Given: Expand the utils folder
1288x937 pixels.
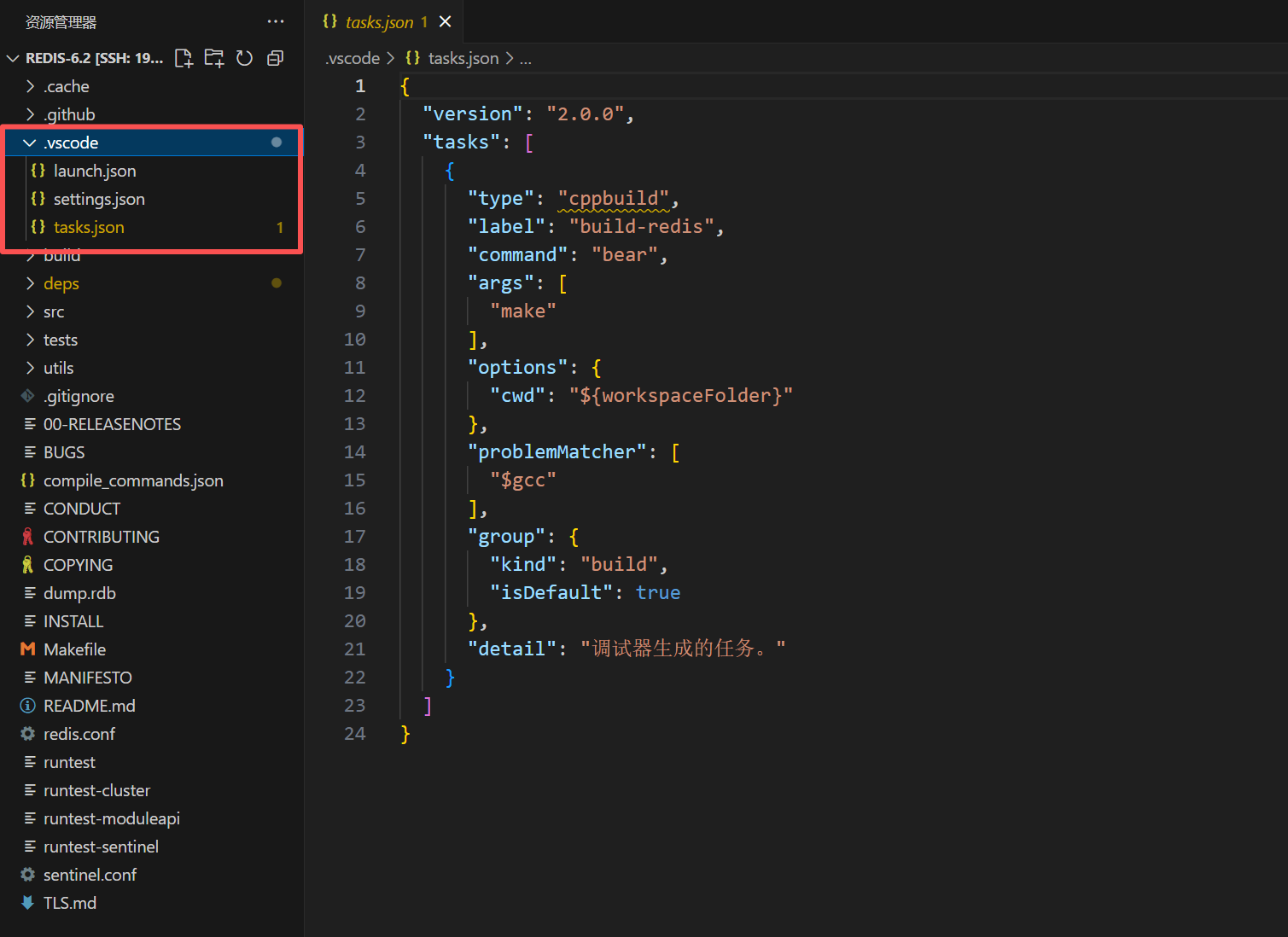Looking at the screenshot, I should (152, 368).
